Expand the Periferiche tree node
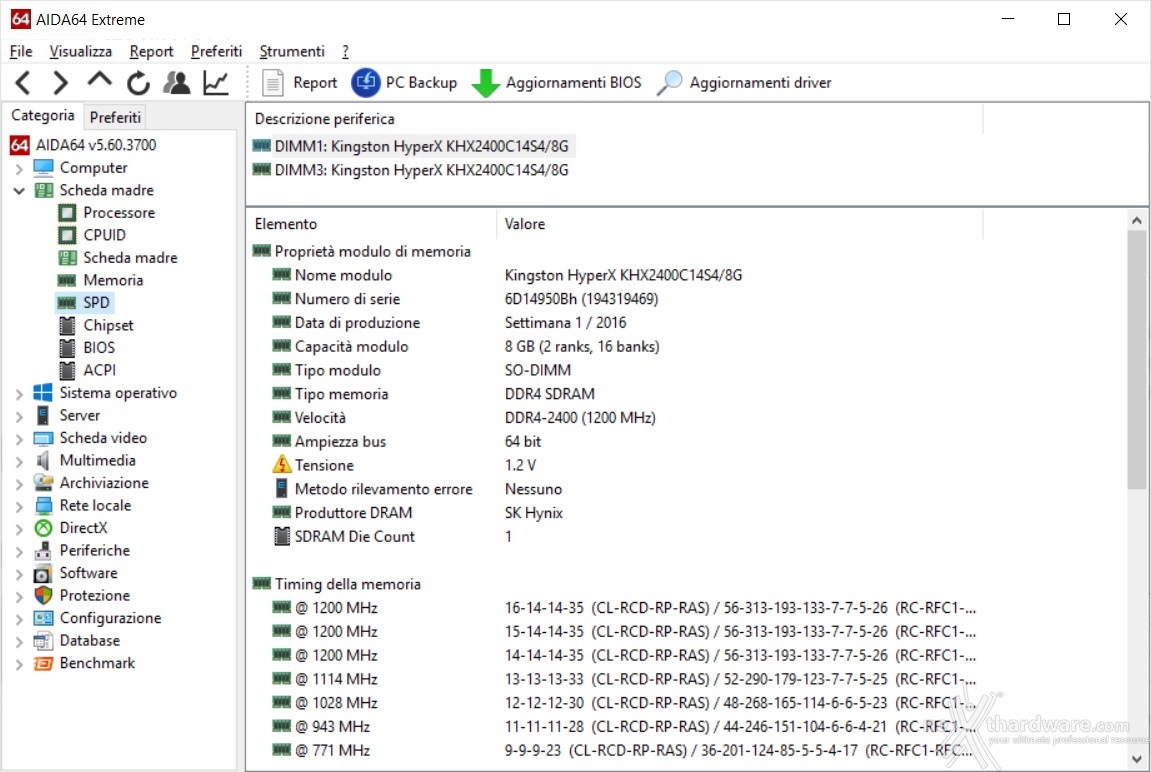The width and height of the screenshot is (1151, 772). coord(19,551)
